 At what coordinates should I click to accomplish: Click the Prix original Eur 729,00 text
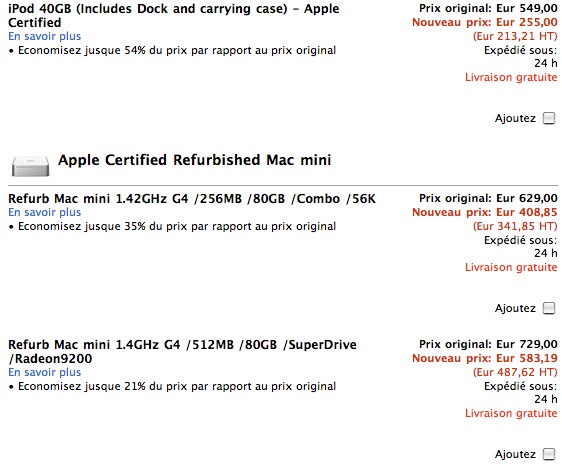tap(488, 344)
